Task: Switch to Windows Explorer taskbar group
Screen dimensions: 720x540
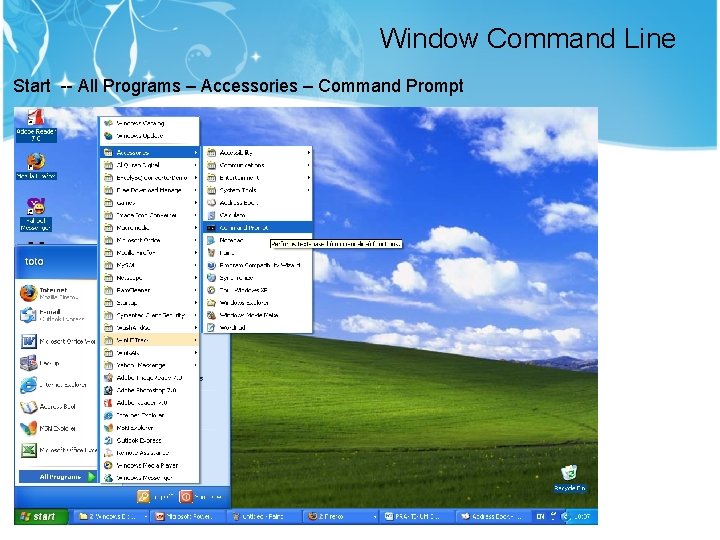Action: 110,517
